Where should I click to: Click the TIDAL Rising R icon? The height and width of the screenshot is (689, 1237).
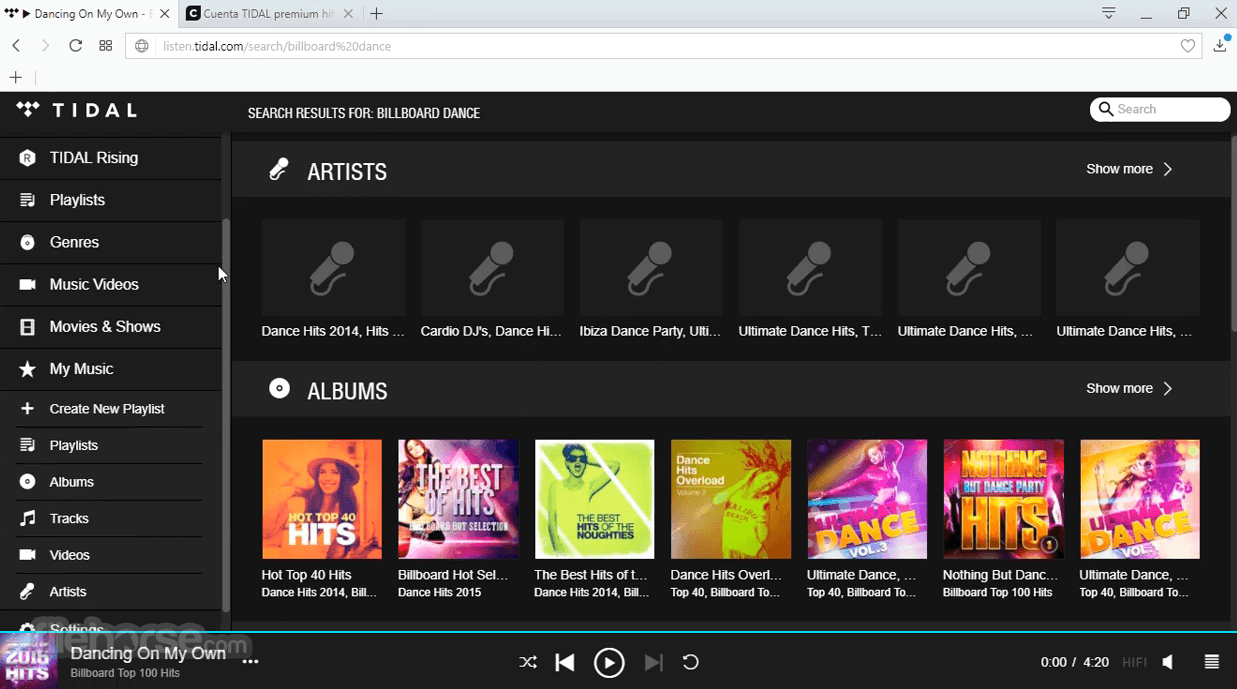27,158
